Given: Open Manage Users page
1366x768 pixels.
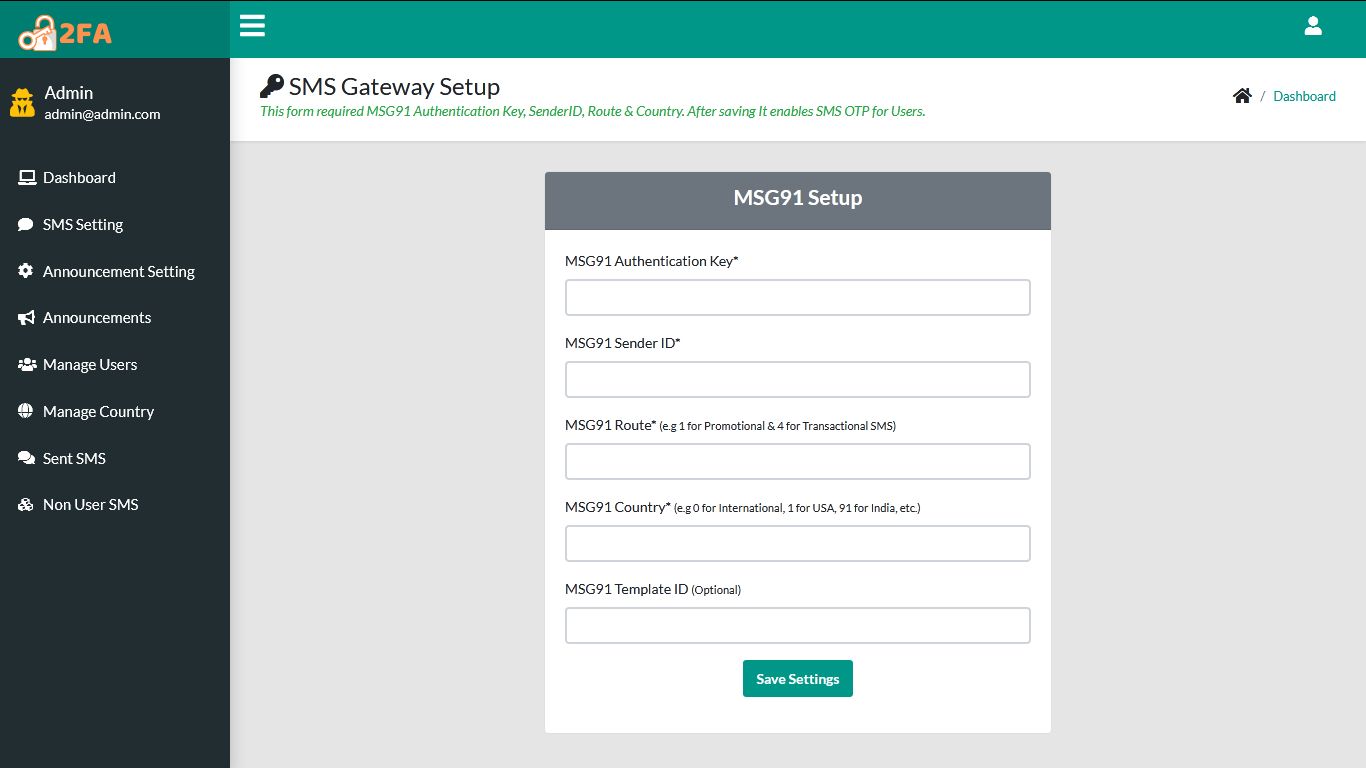Looking at the screenshot, I should tap(90, 365).
